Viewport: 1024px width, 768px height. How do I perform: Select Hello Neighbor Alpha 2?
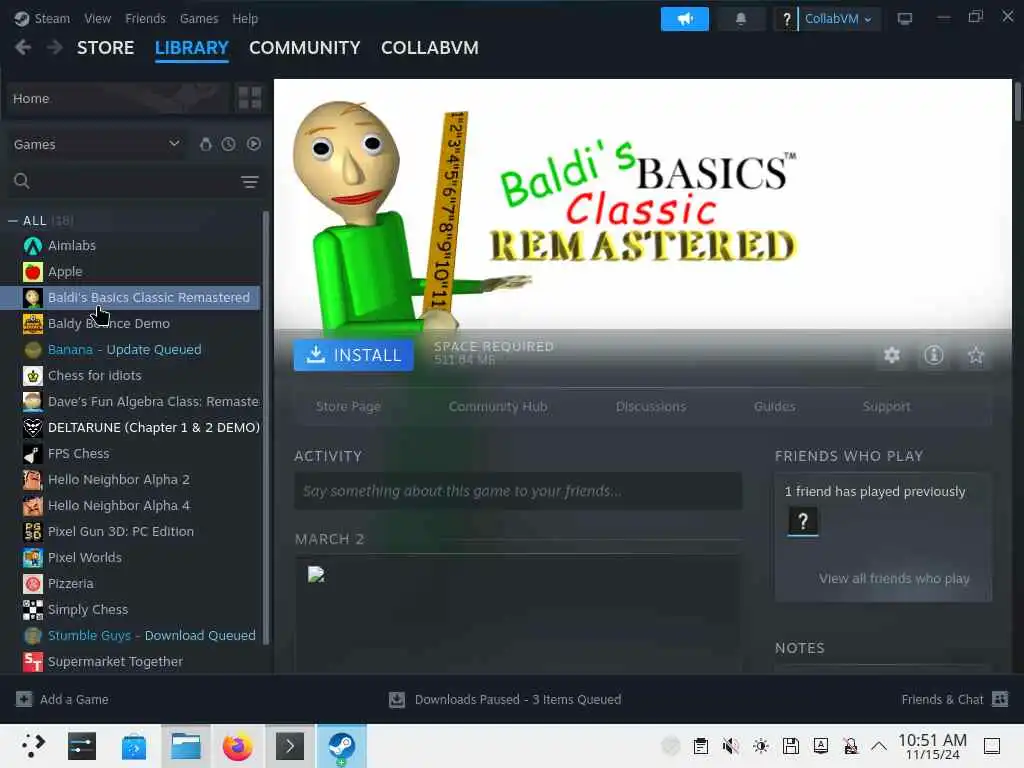pos(131,479)
